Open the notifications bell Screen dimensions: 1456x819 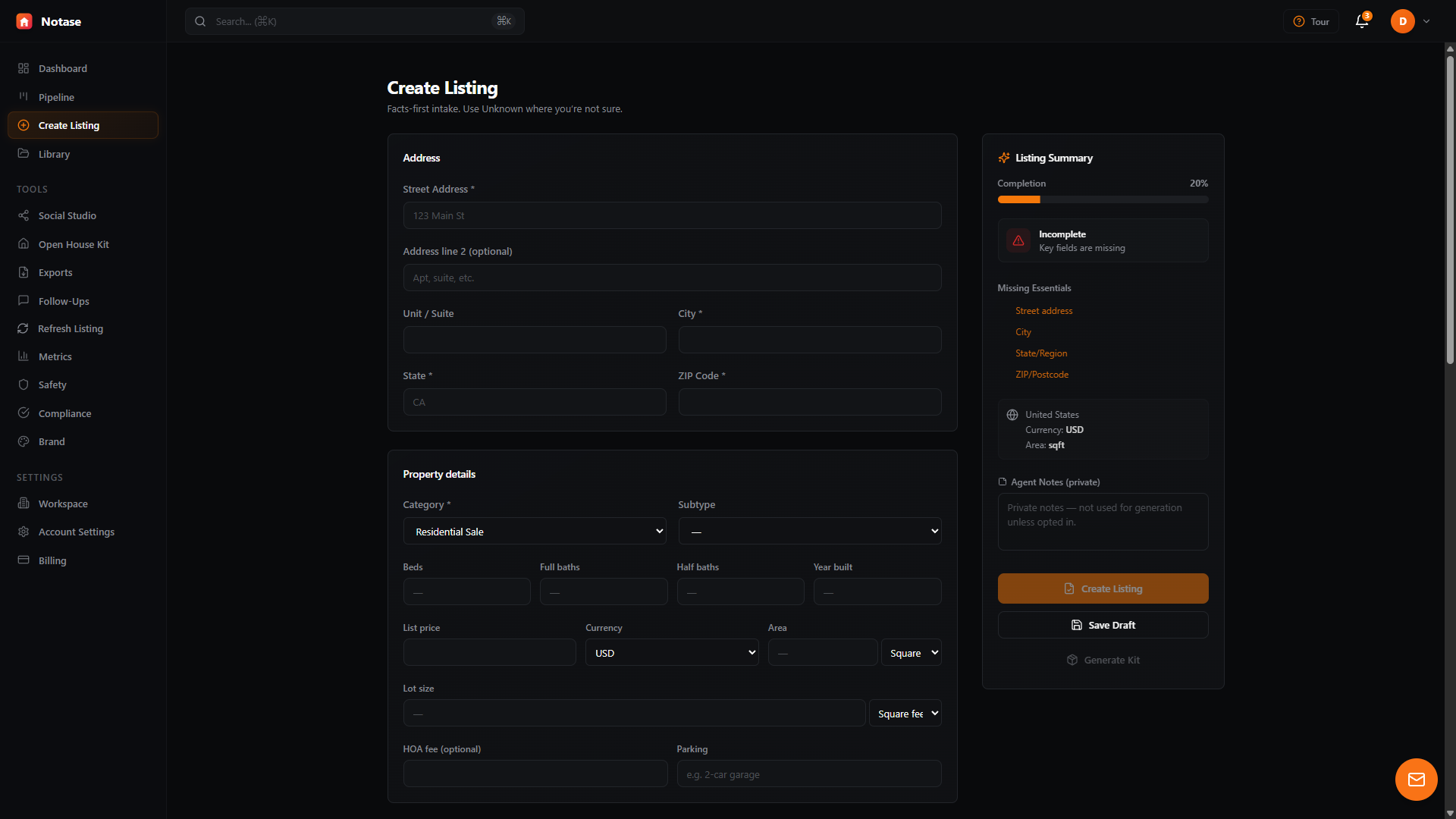click(x=1361, y=21)
